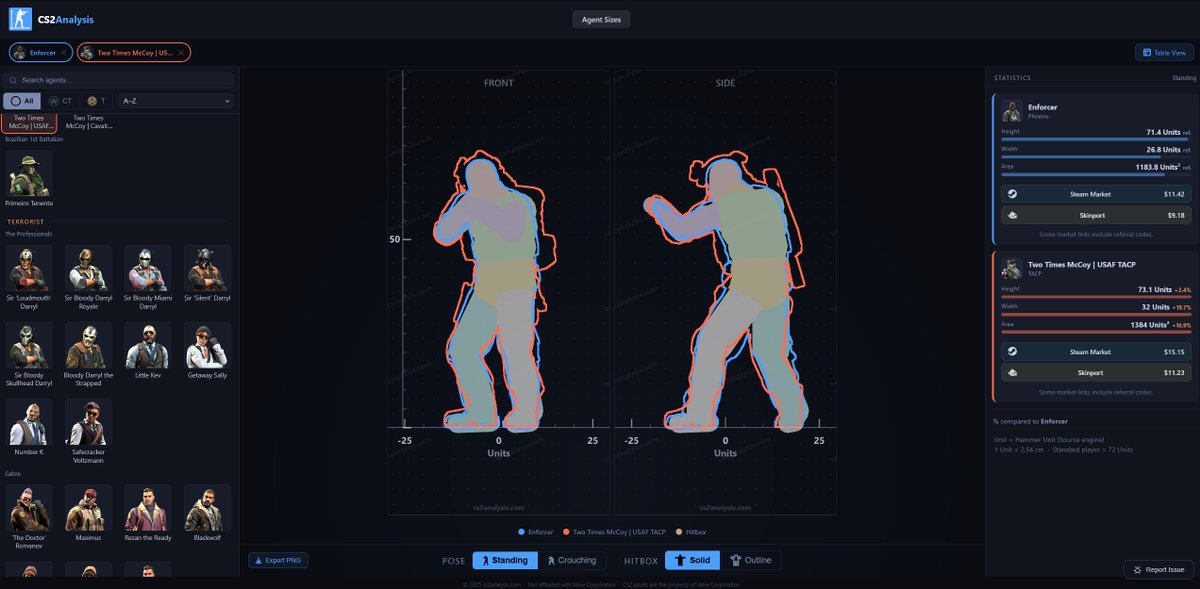Remove the Two Times McCoy chip with its X

pyautogui.click(x=182, y=53)
